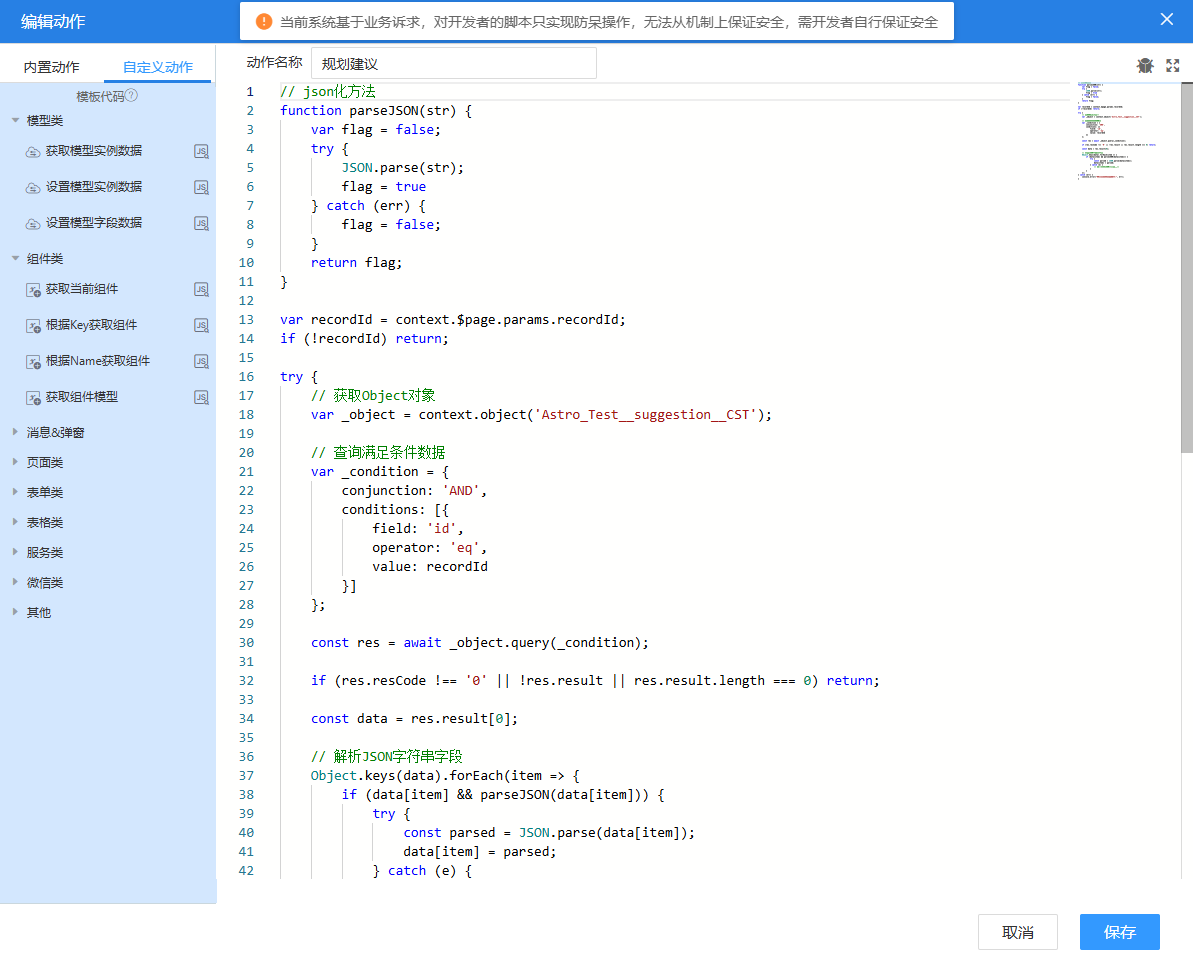
Task: Collapse the 组件类 category
Action: 15,259
